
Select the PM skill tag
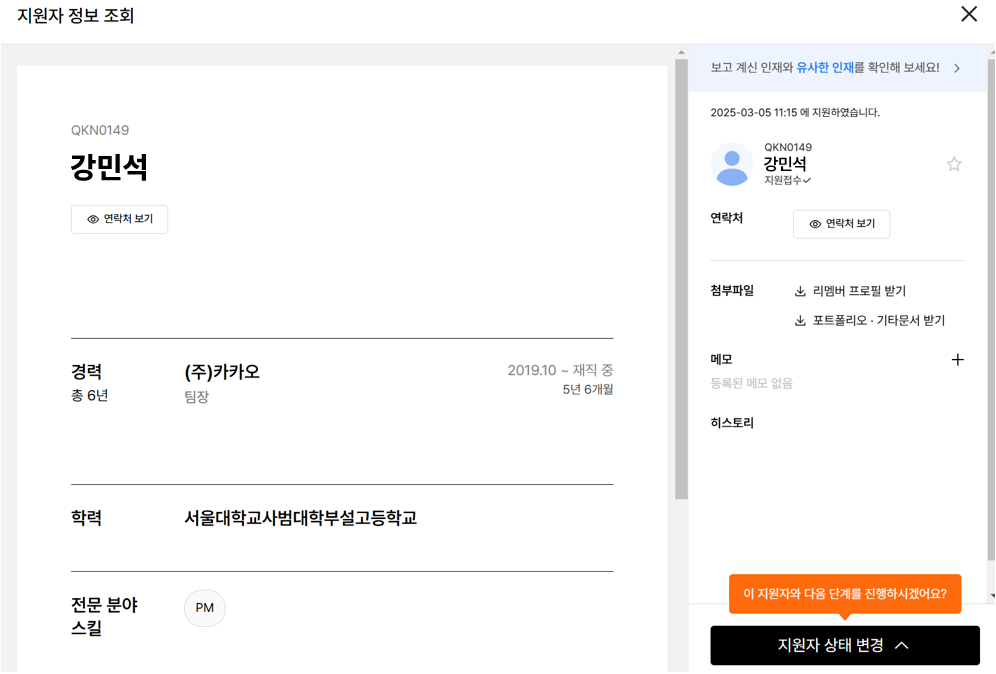205,608
